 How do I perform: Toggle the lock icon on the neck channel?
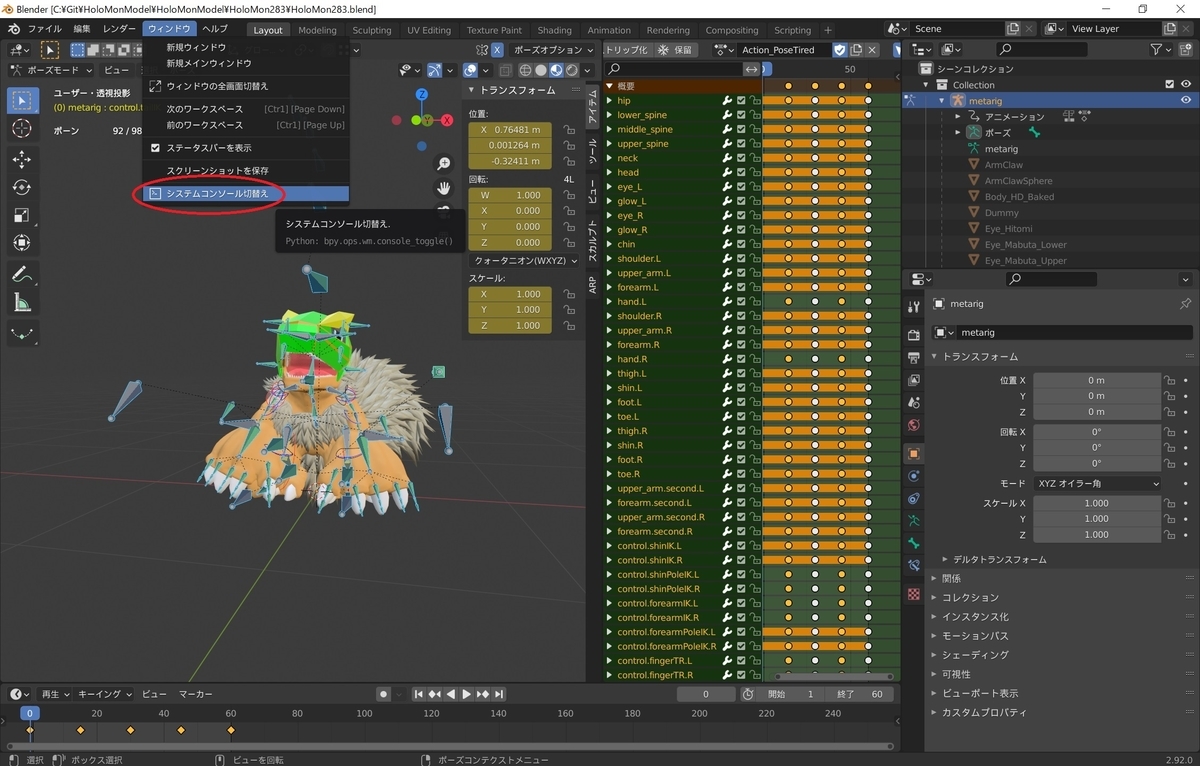756,158
